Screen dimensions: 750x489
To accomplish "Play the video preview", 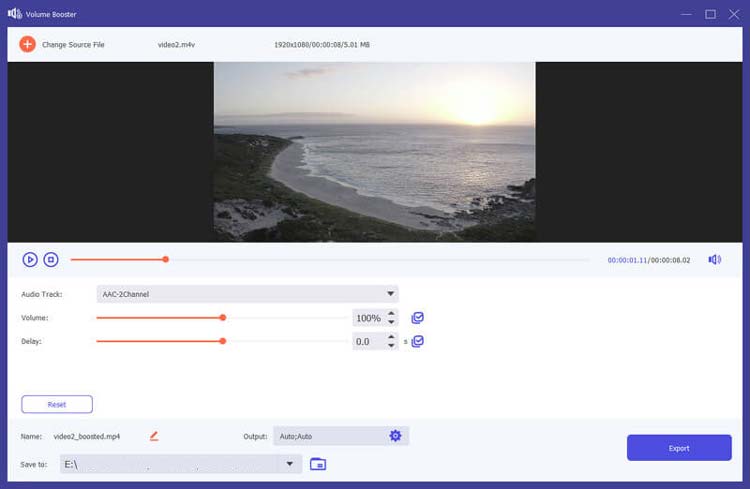I will point(30,260).
